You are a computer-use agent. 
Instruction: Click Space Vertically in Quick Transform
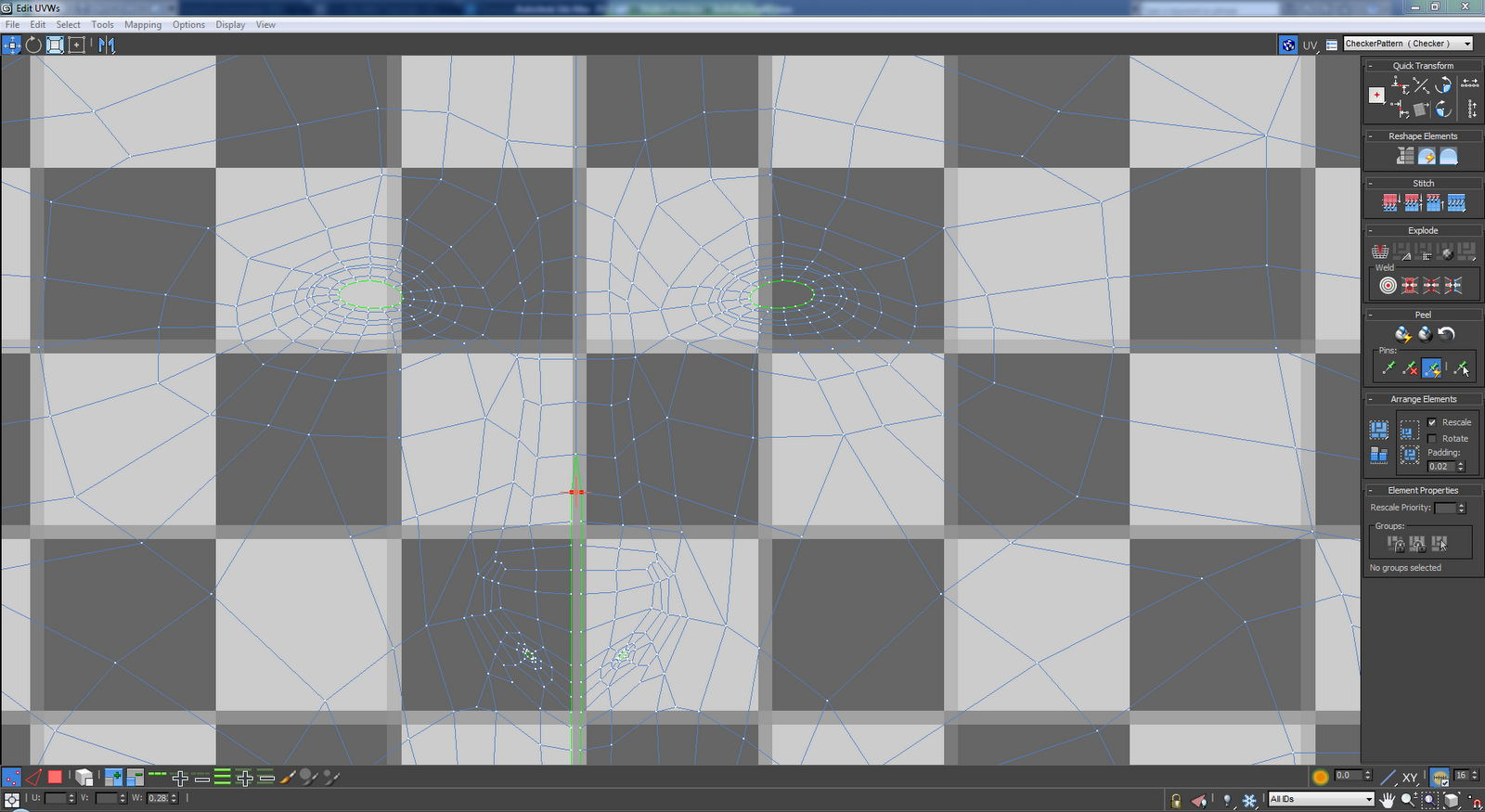pos(1472,110)
